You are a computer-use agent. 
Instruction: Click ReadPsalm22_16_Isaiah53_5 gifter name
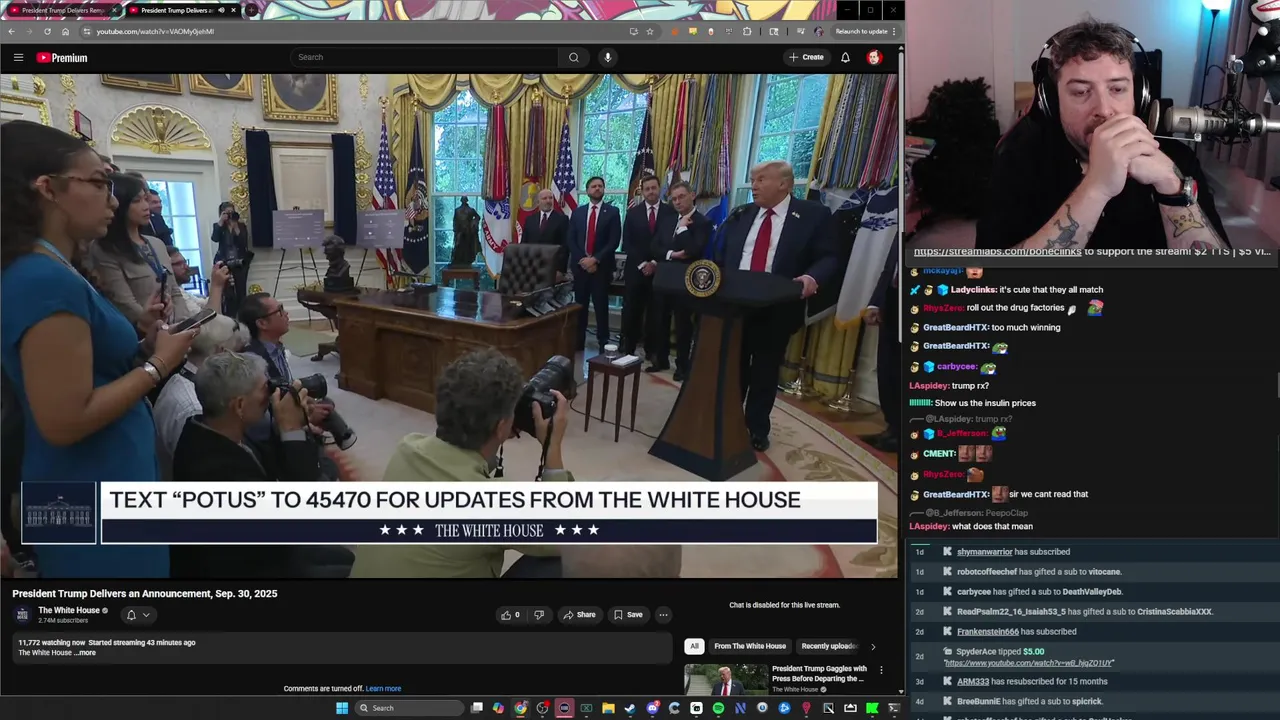click(1011, 612)
